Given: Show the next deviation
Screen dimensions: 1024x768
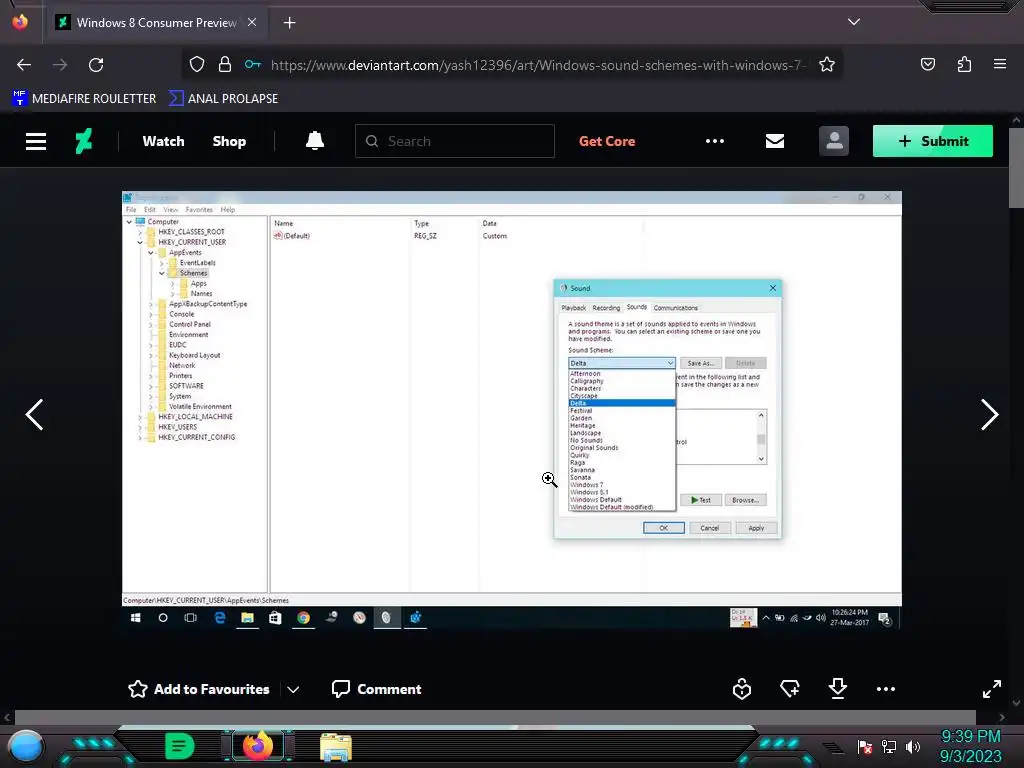Looking at the screenshot, I should [989, 415].
